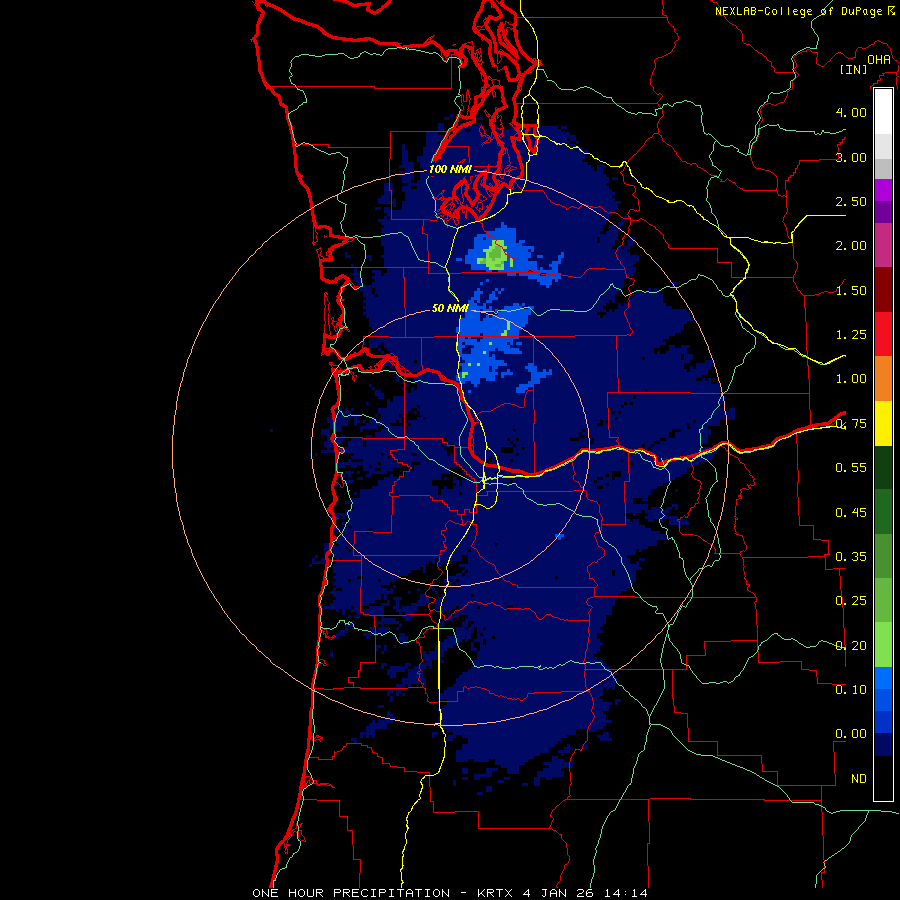The height and width of the screenshot is (900, 900).
Task: Click the 0.00 legend value
Action: coord(851,734)
